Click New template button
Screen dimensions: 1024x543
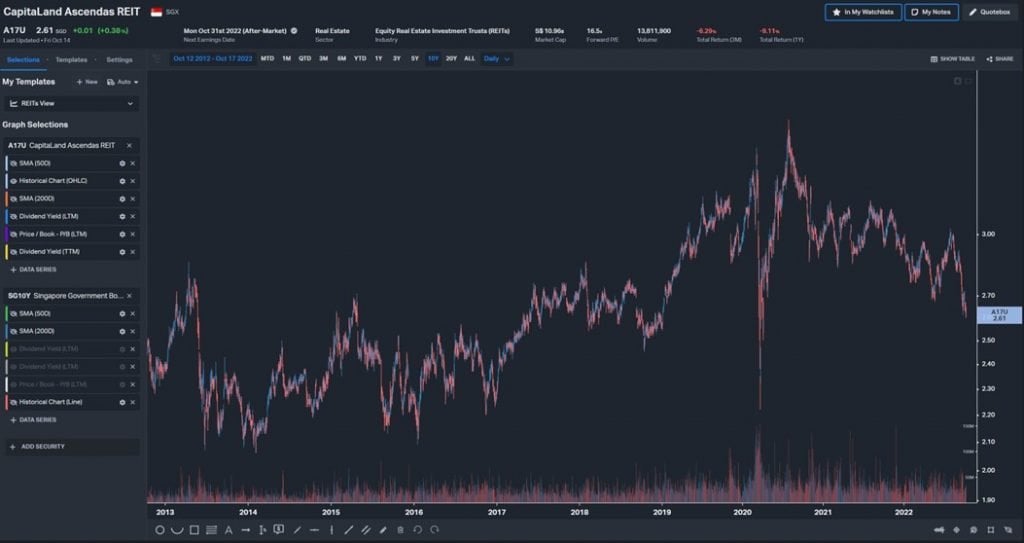pyautogui.click(x=87, y=82)
